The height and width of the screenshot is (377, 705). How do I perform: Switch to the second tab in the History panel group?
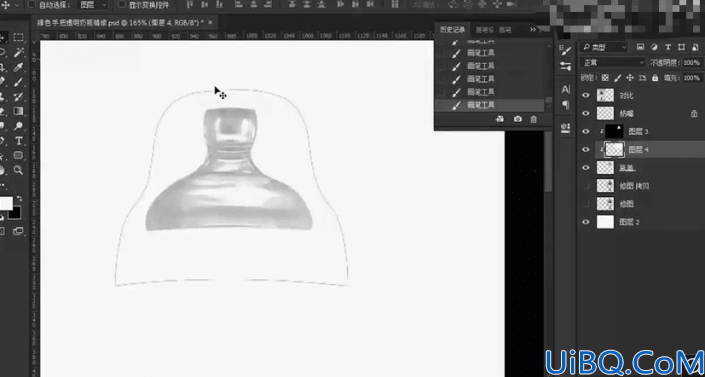pos(485,30)
